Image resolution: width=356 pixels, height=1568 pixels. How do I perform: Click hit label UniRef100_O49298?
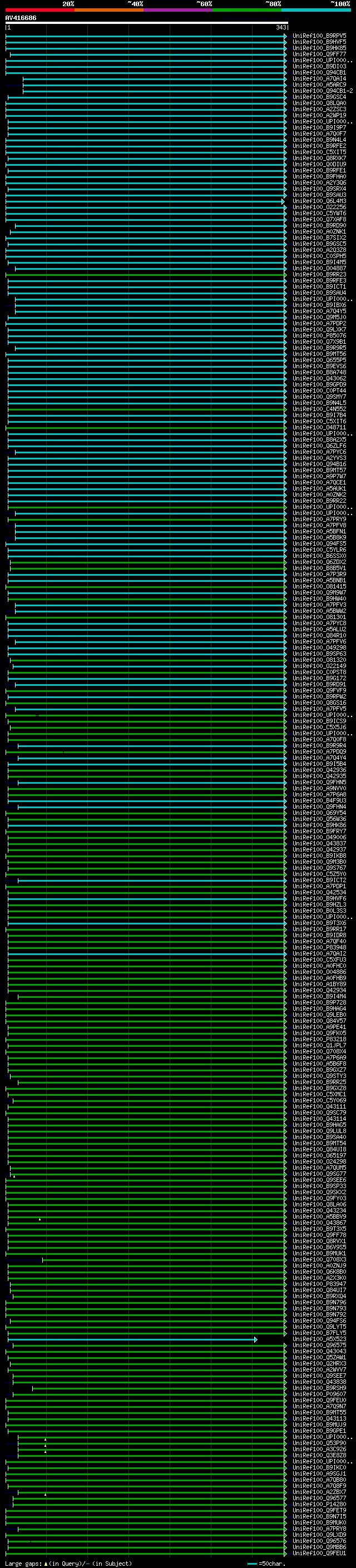(319, 647)
